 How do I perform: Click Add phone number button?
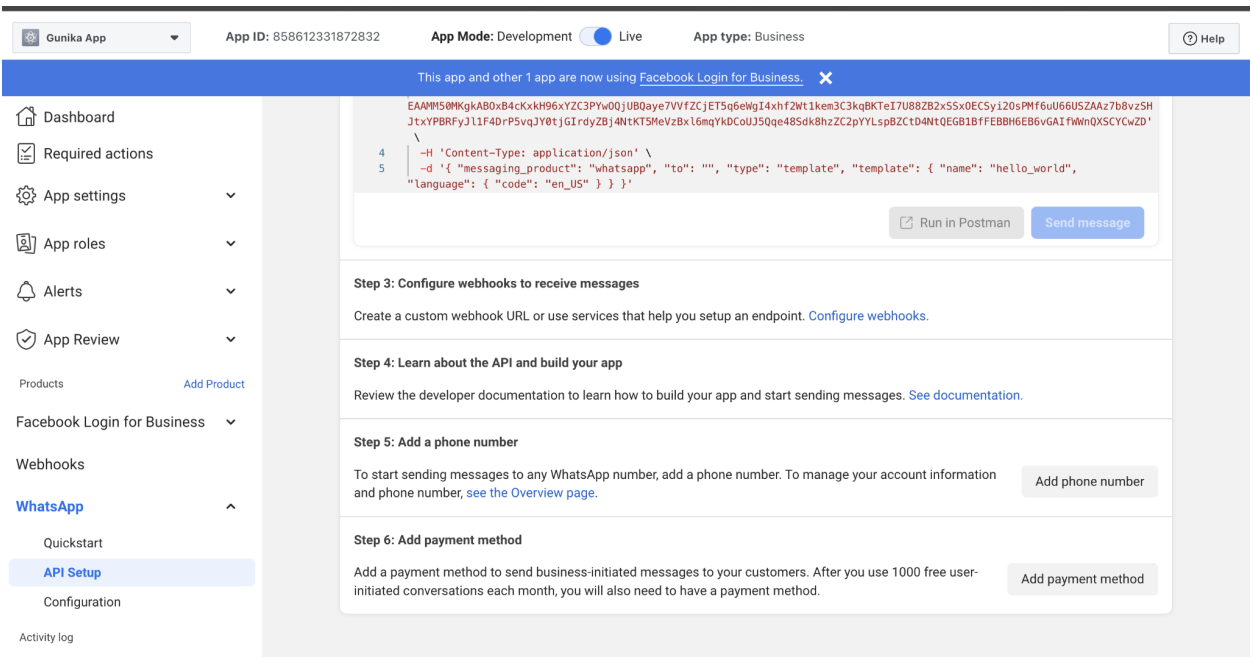[x=1089, y=481]
